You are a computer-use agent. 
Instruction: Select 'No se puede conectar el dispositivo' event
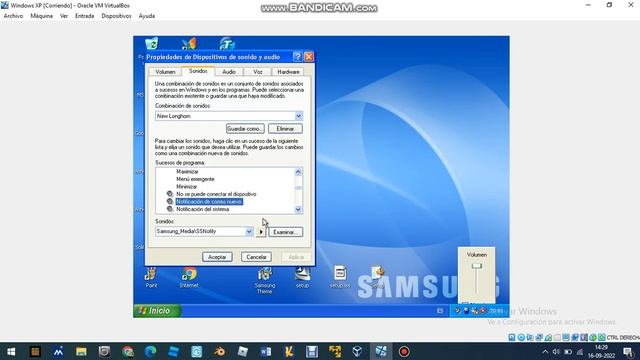216,194
